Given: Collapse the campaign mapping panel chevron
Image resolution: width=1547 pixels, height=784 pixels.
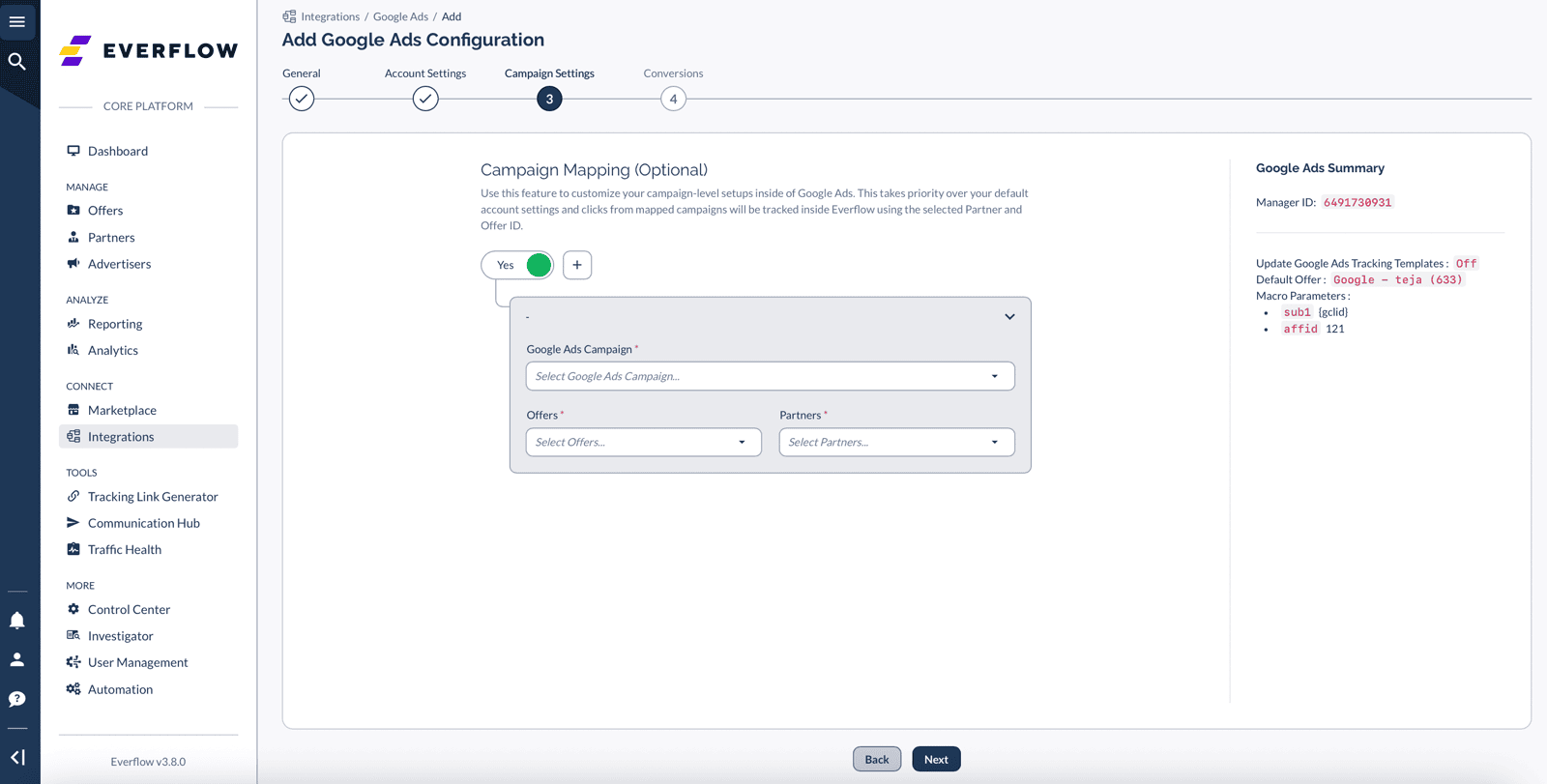Looking at the screenshot, I should [x=1009, y=317].
